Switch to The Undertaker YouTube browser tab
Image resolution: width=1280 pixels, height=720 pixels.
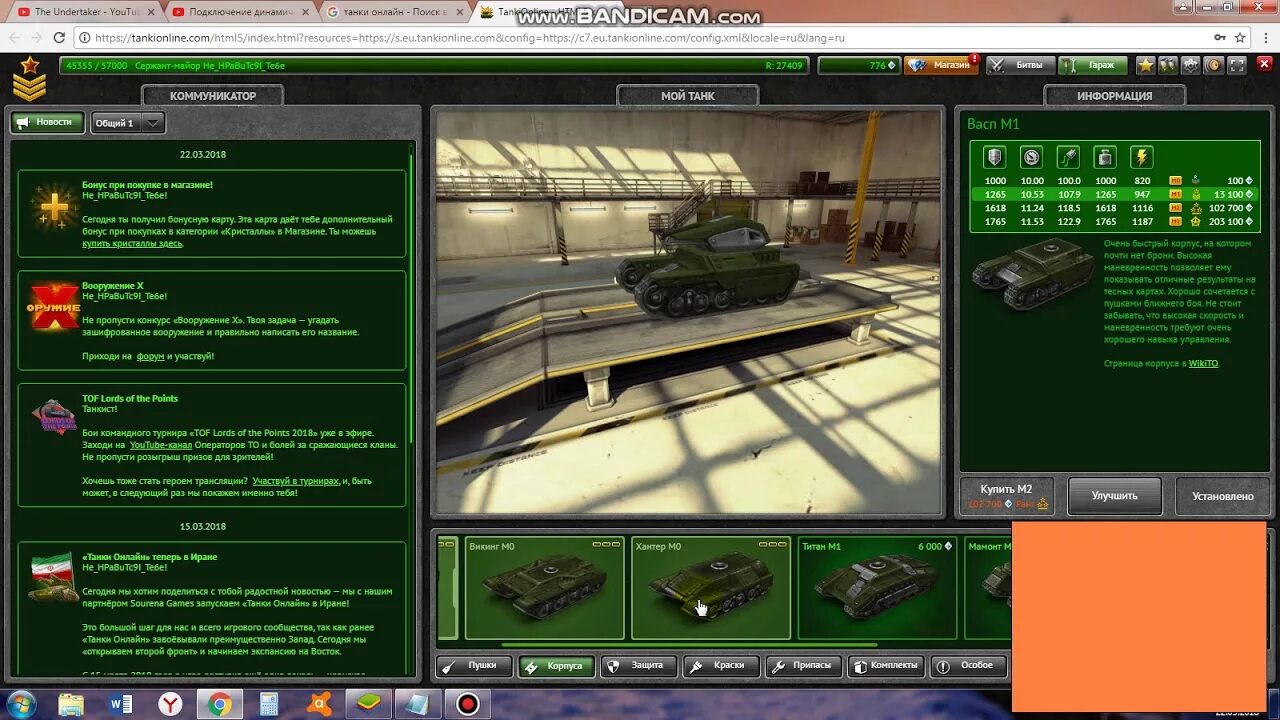click(88, 12)
